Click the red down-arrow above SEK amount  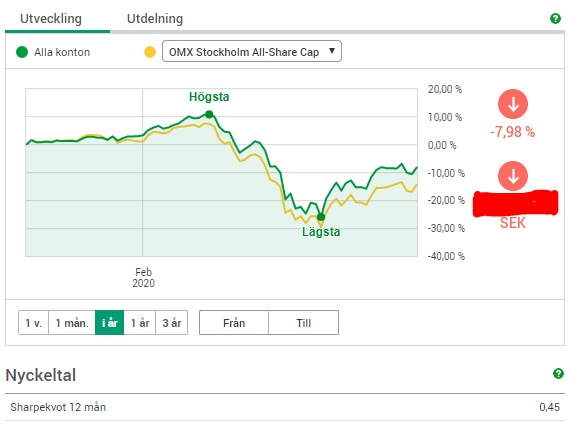click(x=513, y=176)
